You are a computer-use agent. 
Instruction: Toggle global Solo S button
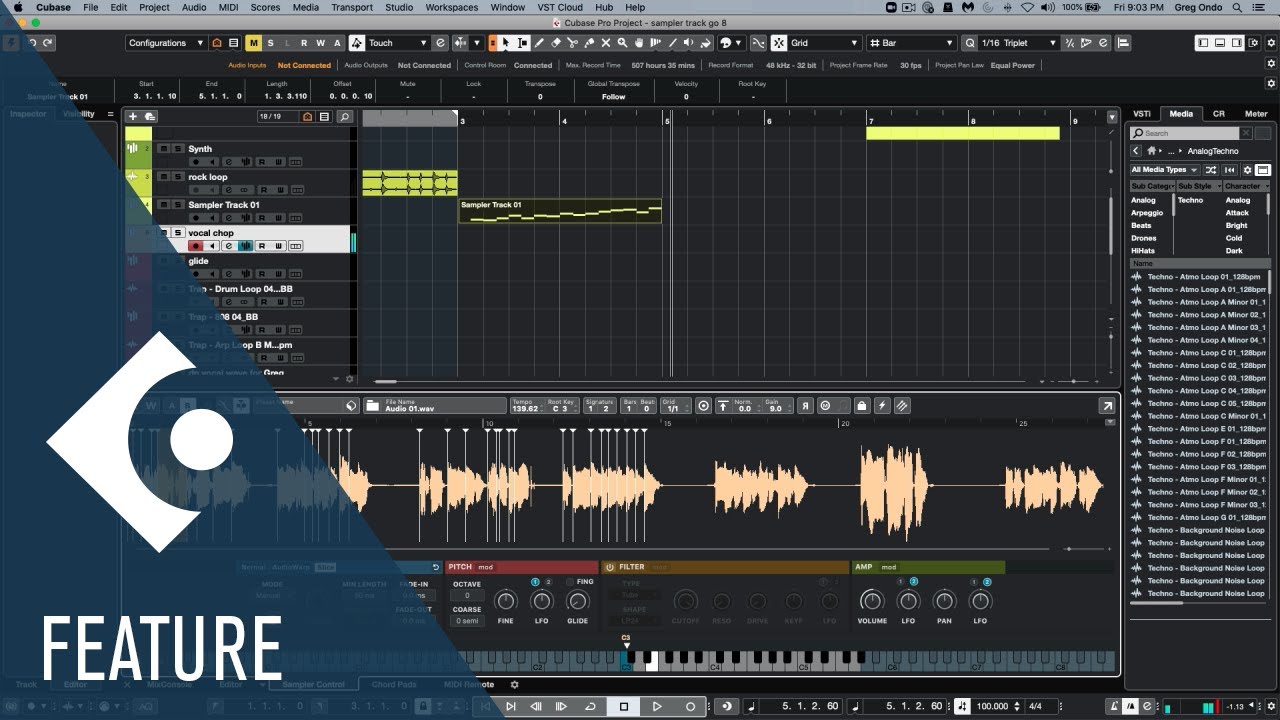(x=270, y=43)
